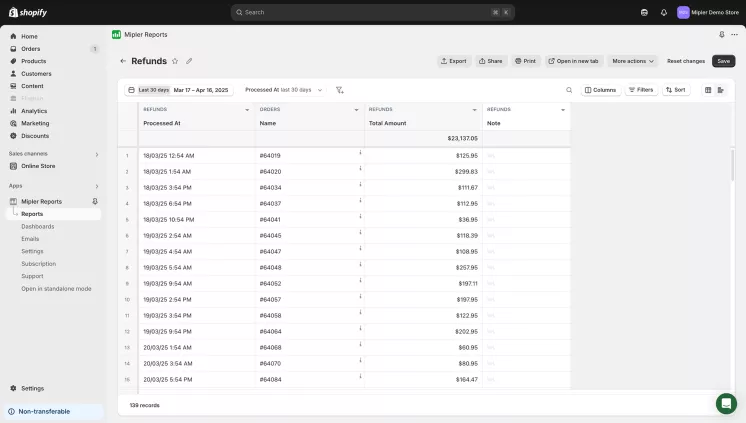746x423 pixels.
Task: Unpin Mipler Reports via pin icon
Action: point(95,201)
